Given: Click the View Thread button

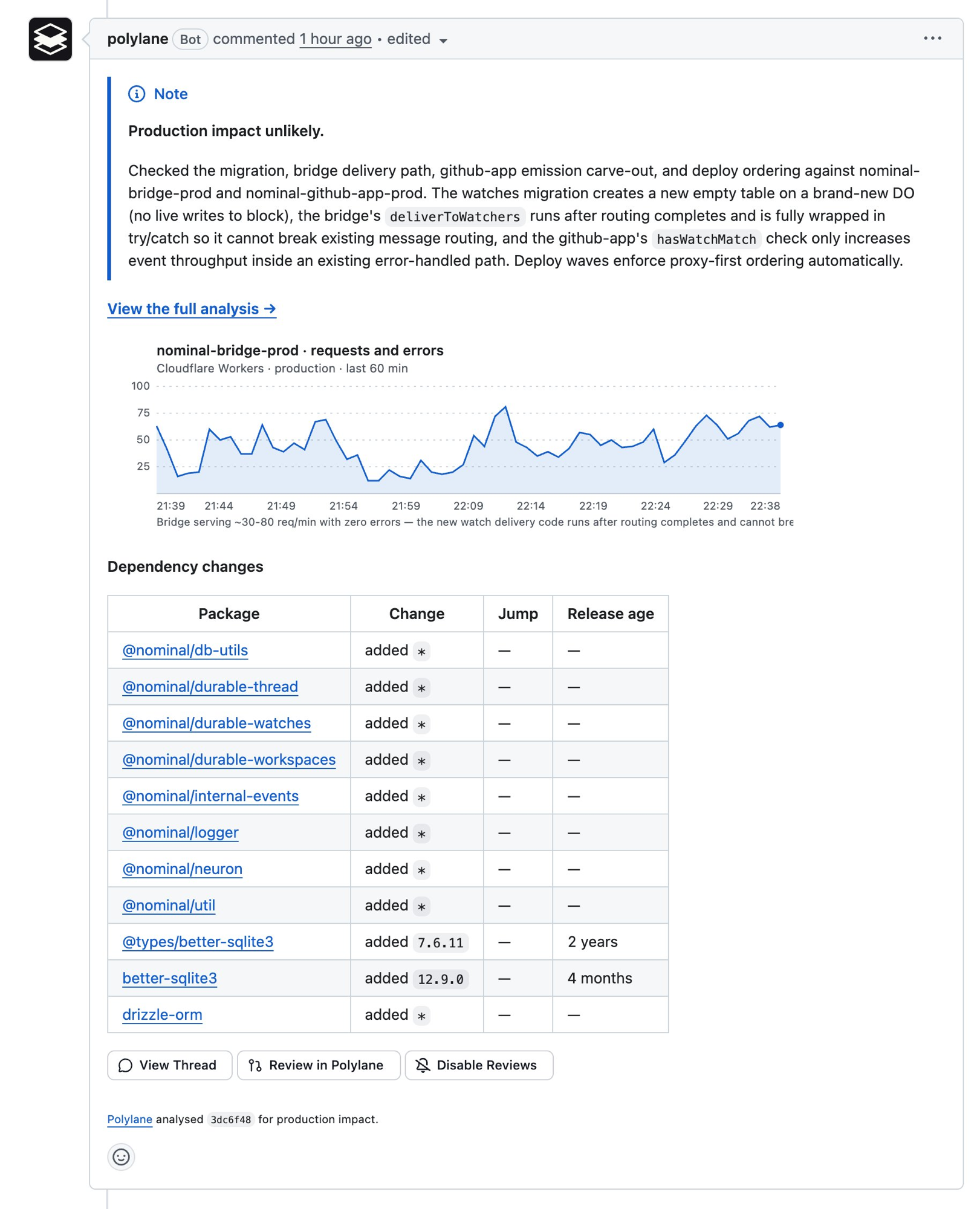Looking at the screenshot, I should (170, 1065).
